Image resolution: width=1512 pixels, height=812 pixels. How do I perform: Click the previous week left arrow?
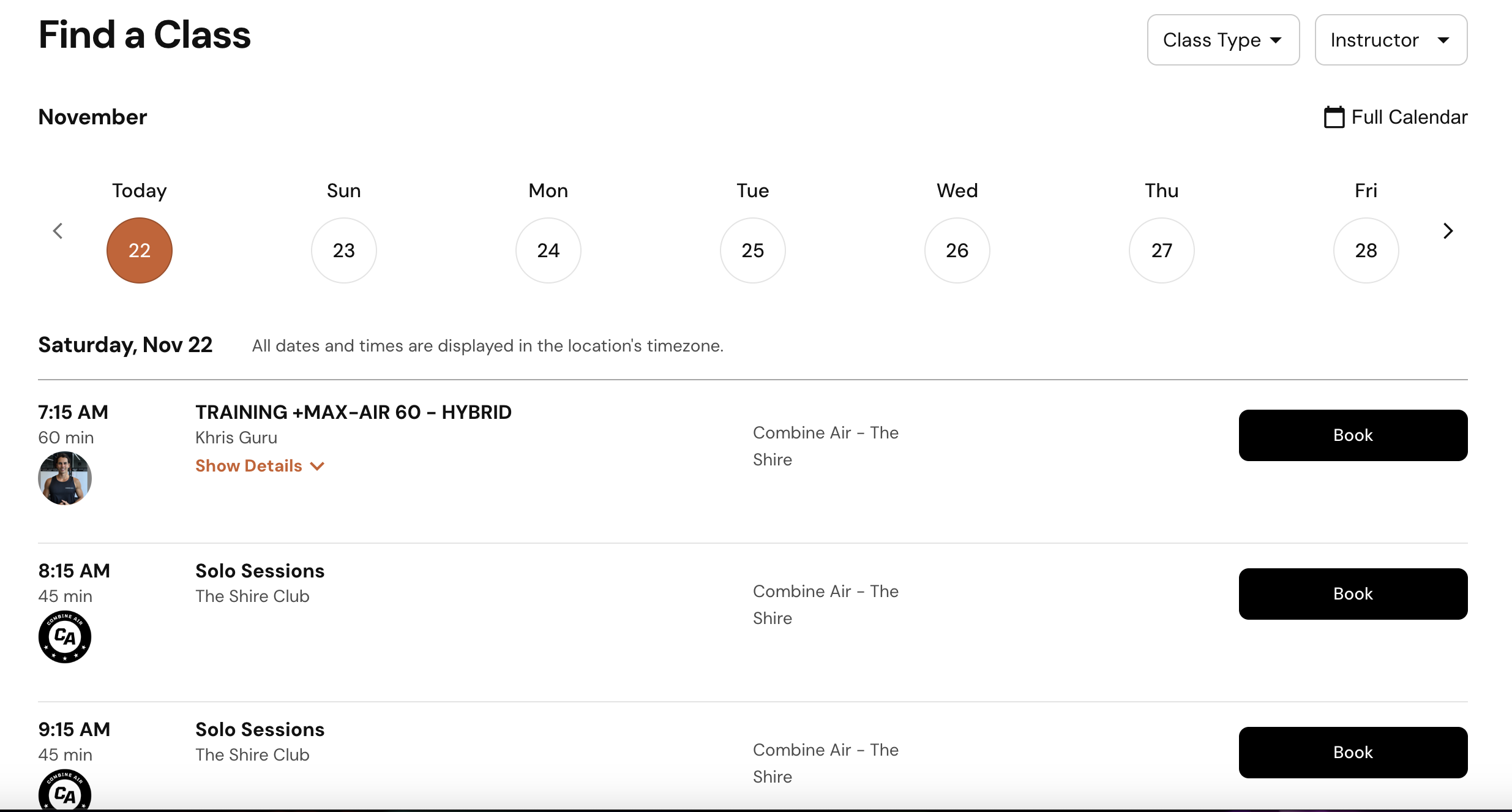[x=58, y=231]
